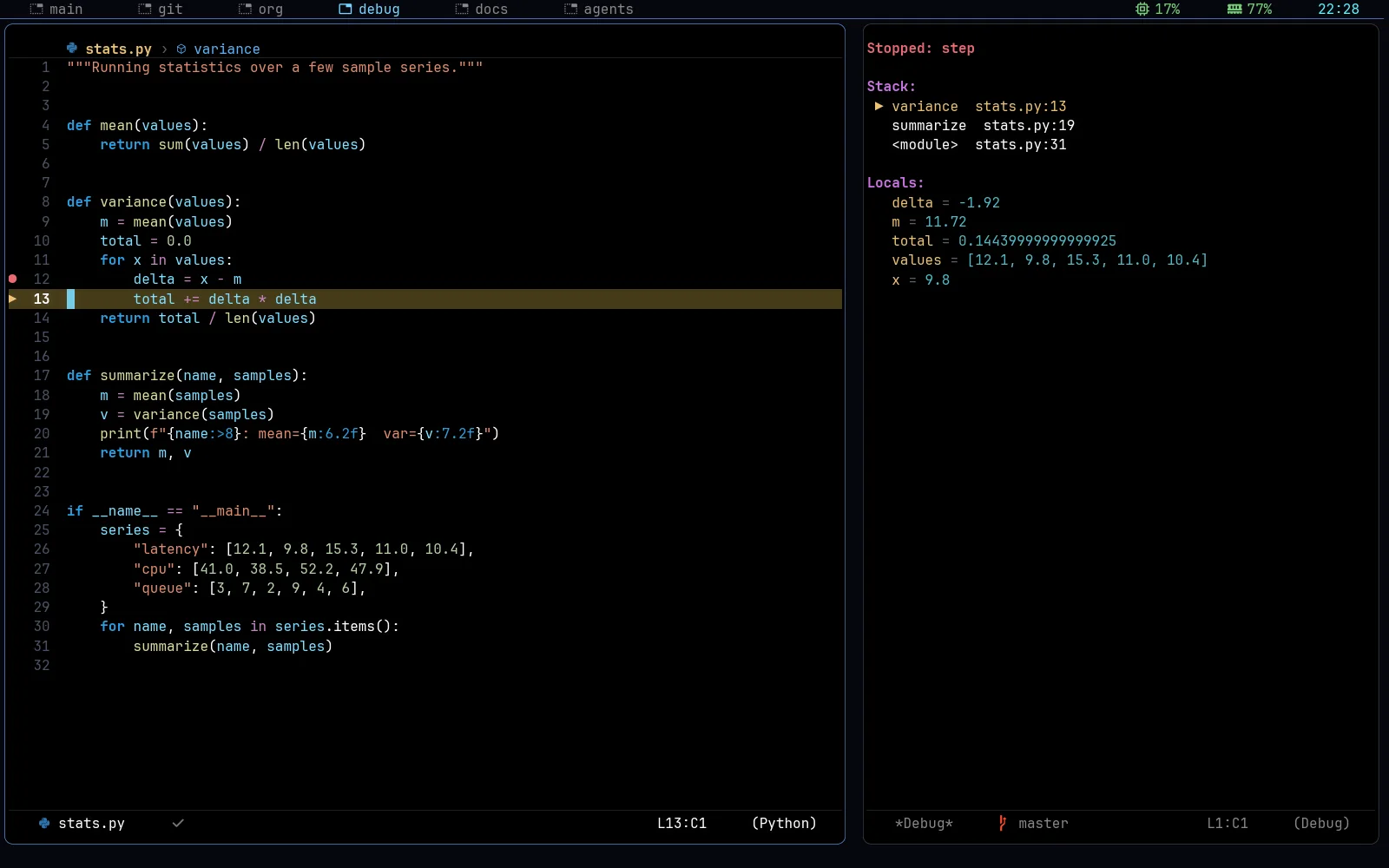Click the Stack: section header

click(891, 87)
